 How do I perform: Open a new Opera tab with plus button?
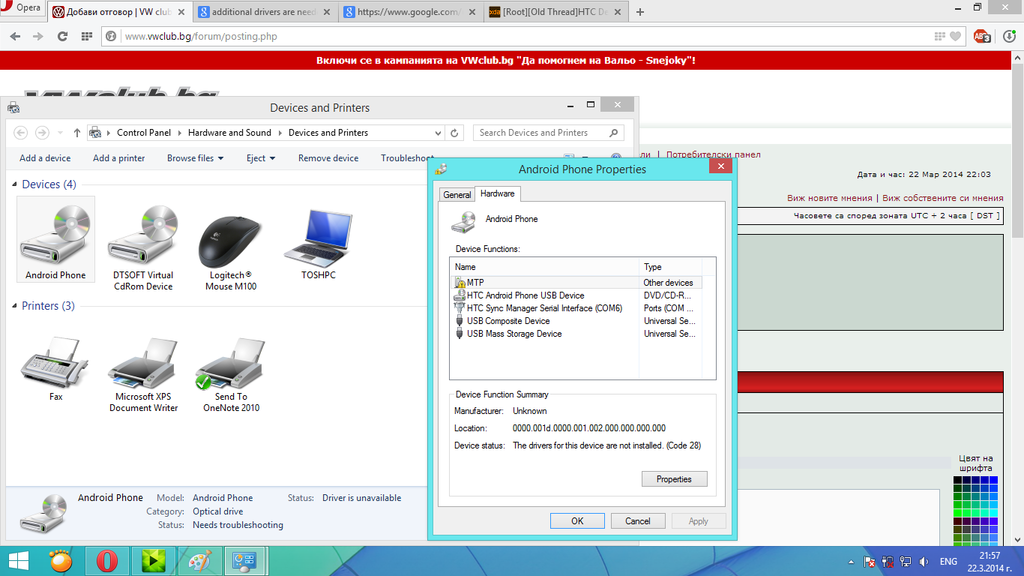[640, 12]
